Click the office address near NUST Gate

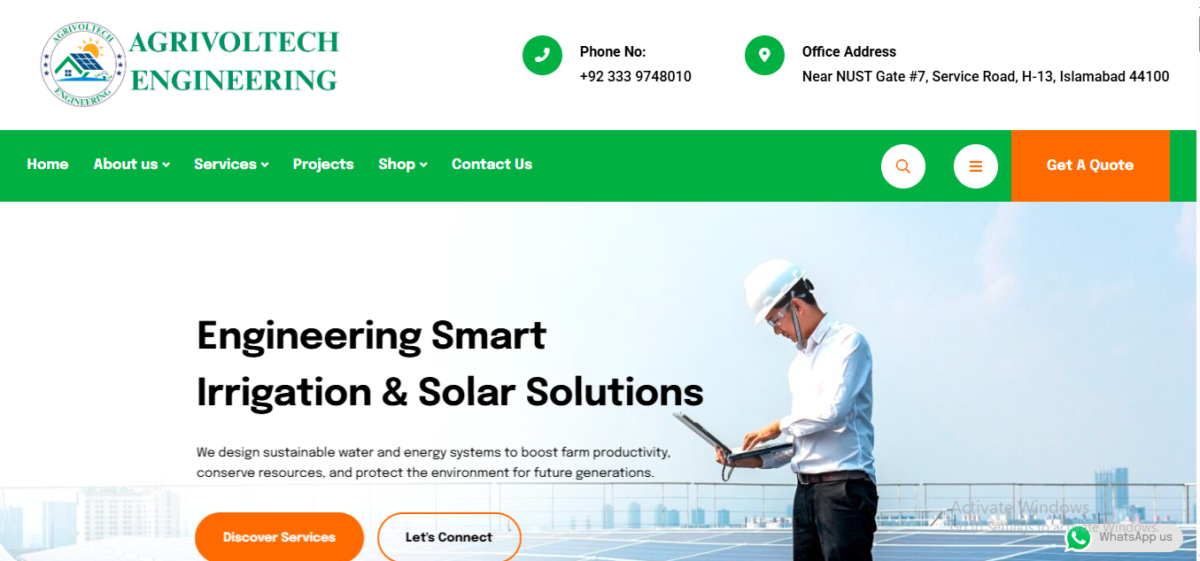(x=985, y=76)
